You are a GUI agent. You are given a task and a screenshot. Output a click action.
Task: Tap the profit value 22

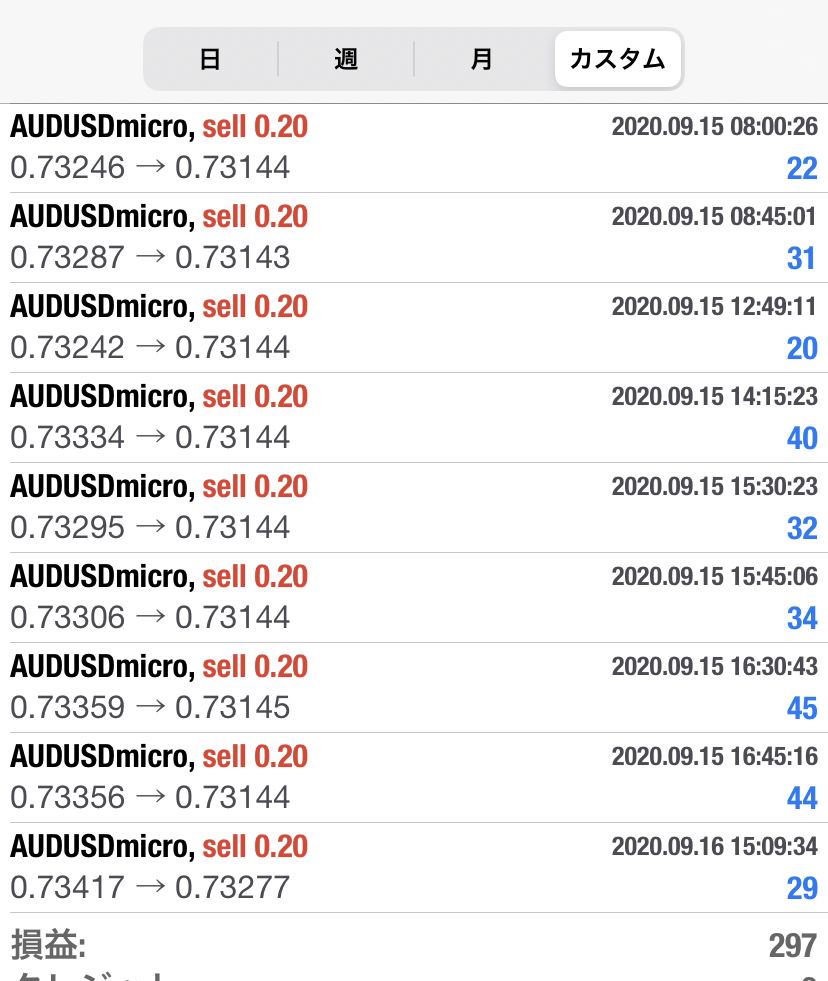801,168
